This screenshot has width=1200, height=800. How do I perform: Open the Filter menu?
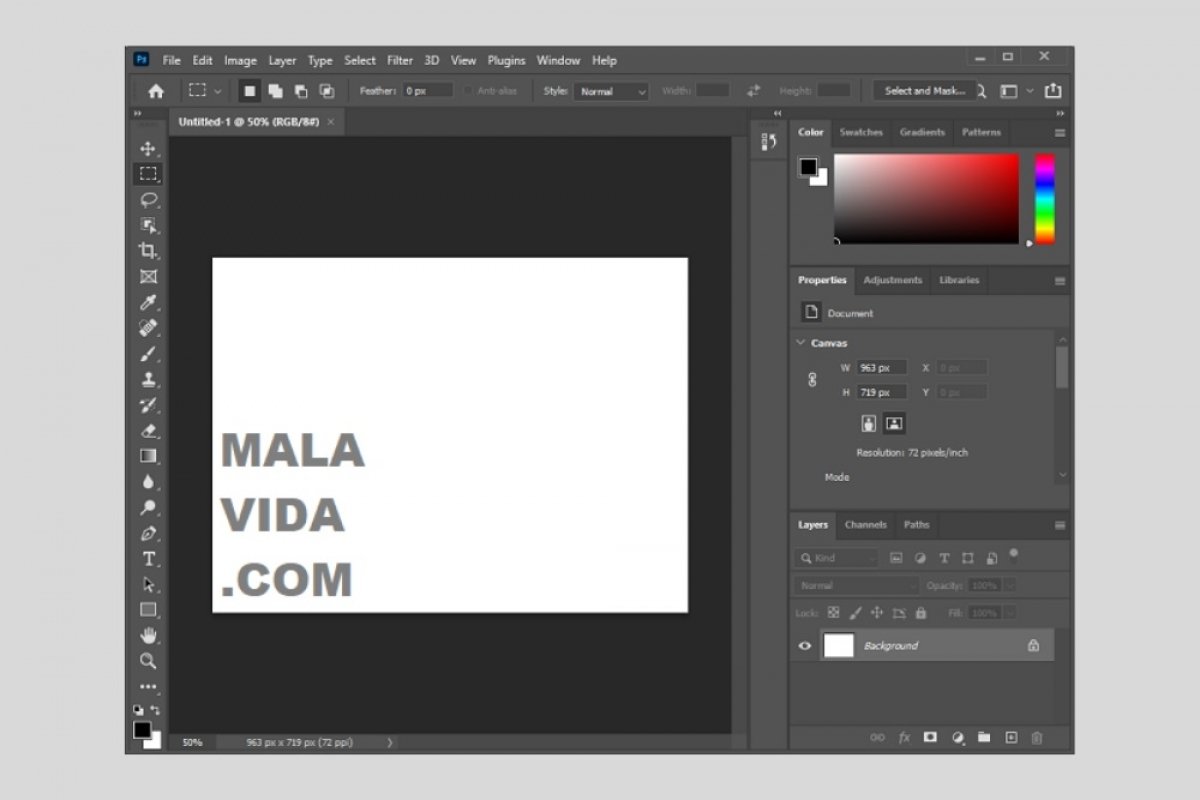click(400, 60)
